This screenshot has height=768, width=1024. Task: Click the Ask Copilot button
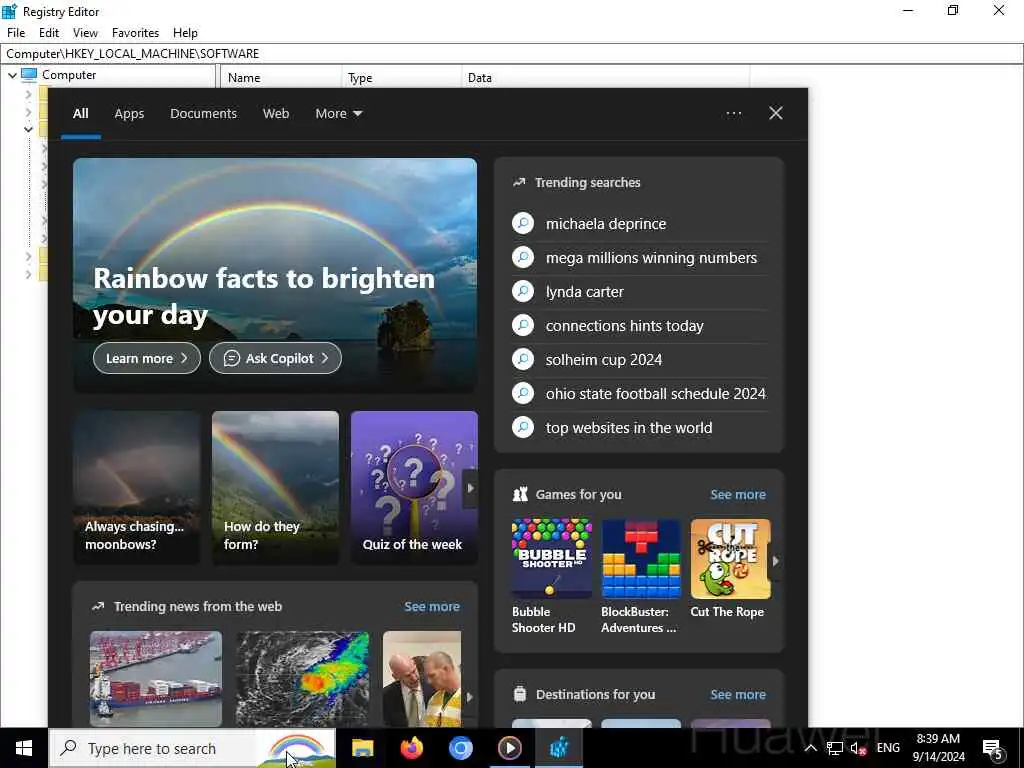pos(275,359)
